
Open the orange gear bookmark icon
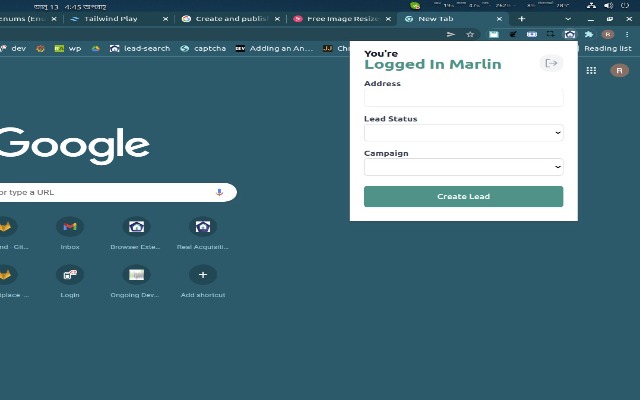[40, 48]
